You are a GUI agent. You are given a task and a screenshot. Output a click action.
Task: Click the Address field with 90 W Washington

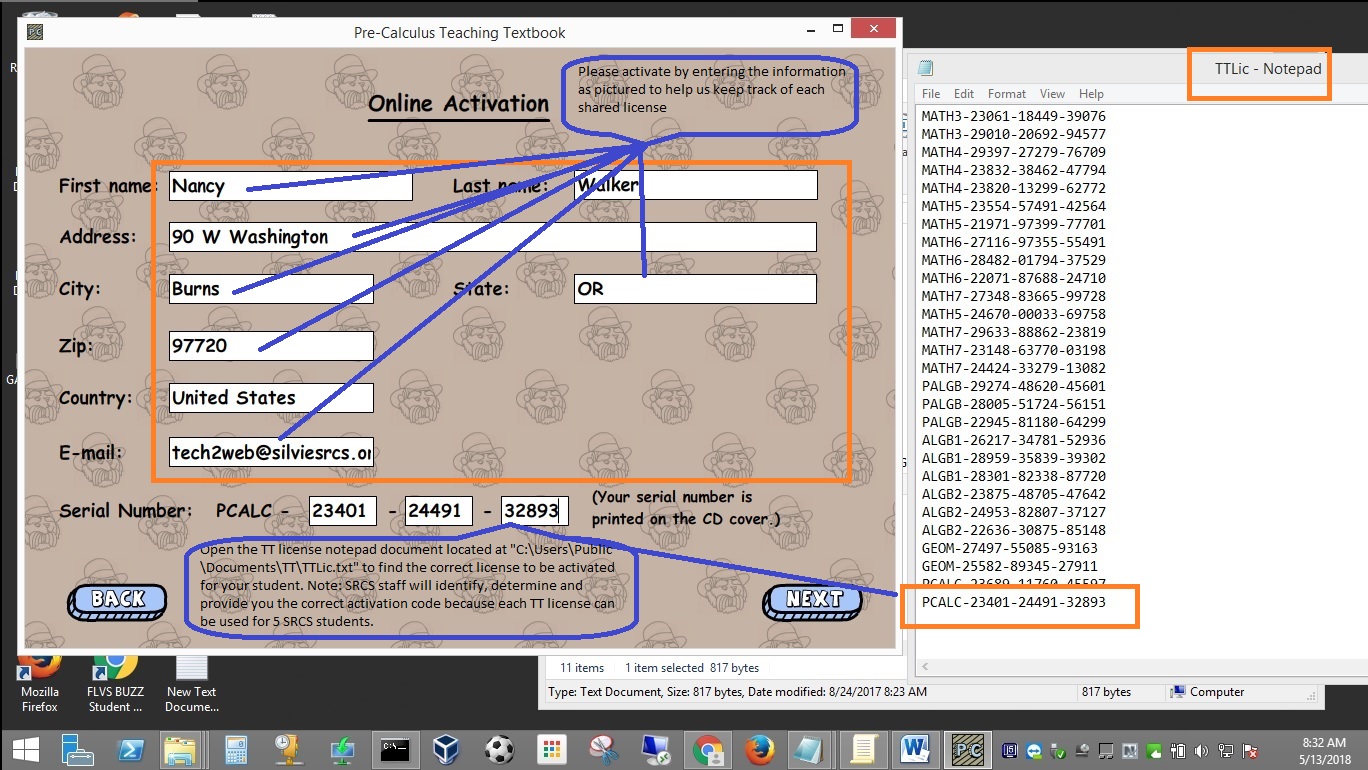click(492, 237)
